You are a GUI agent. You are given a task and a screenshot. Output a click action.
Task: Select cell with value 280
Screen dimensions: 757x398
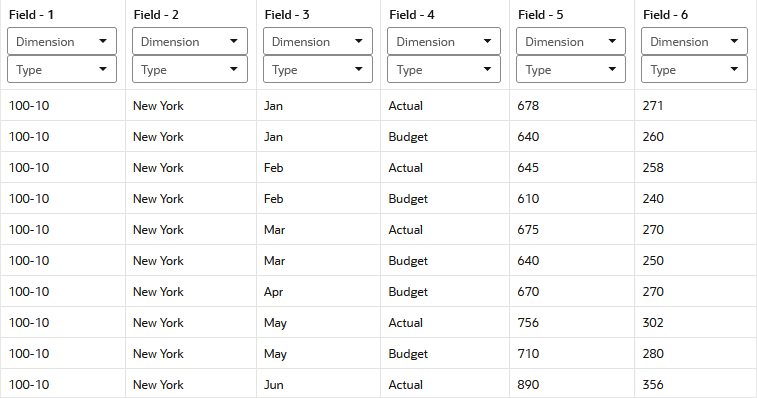pyautogui.click(x=695, y=354)
